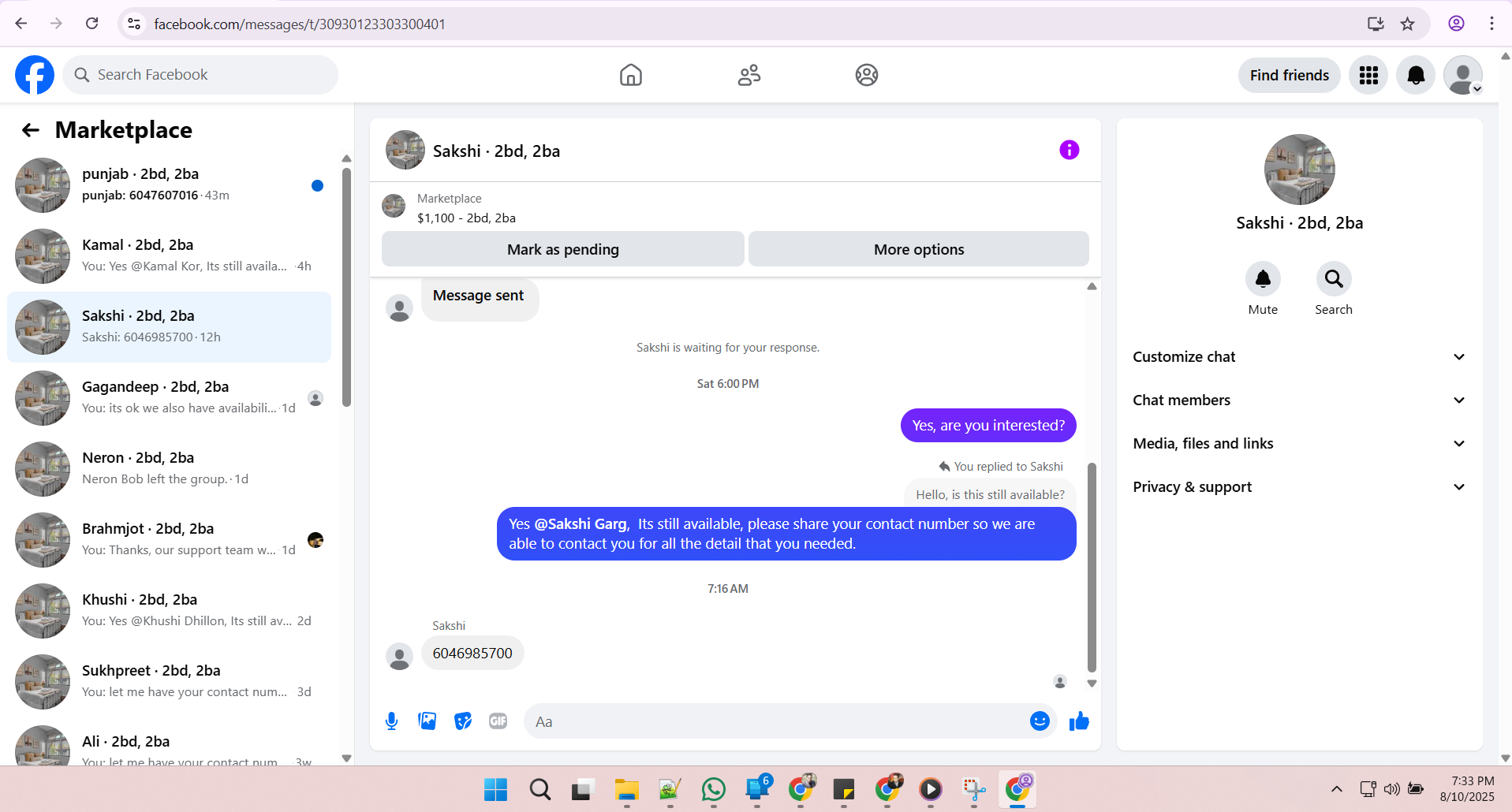Send a thumbs-up like

tap(1079, 721)
